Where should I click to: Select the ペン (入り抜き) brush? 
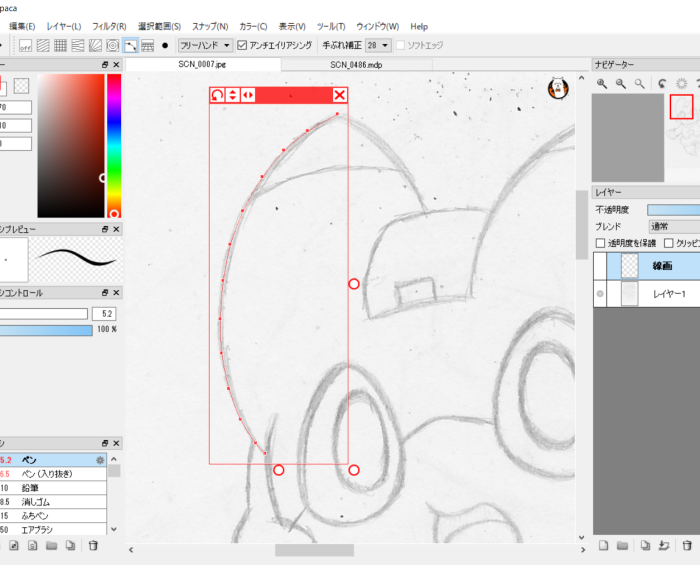pos(53,474)
